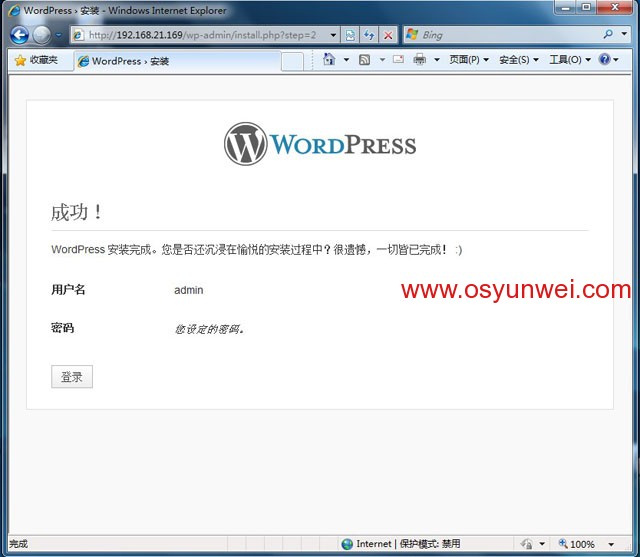Click the Internet zone globe icon

pos(347,544)
